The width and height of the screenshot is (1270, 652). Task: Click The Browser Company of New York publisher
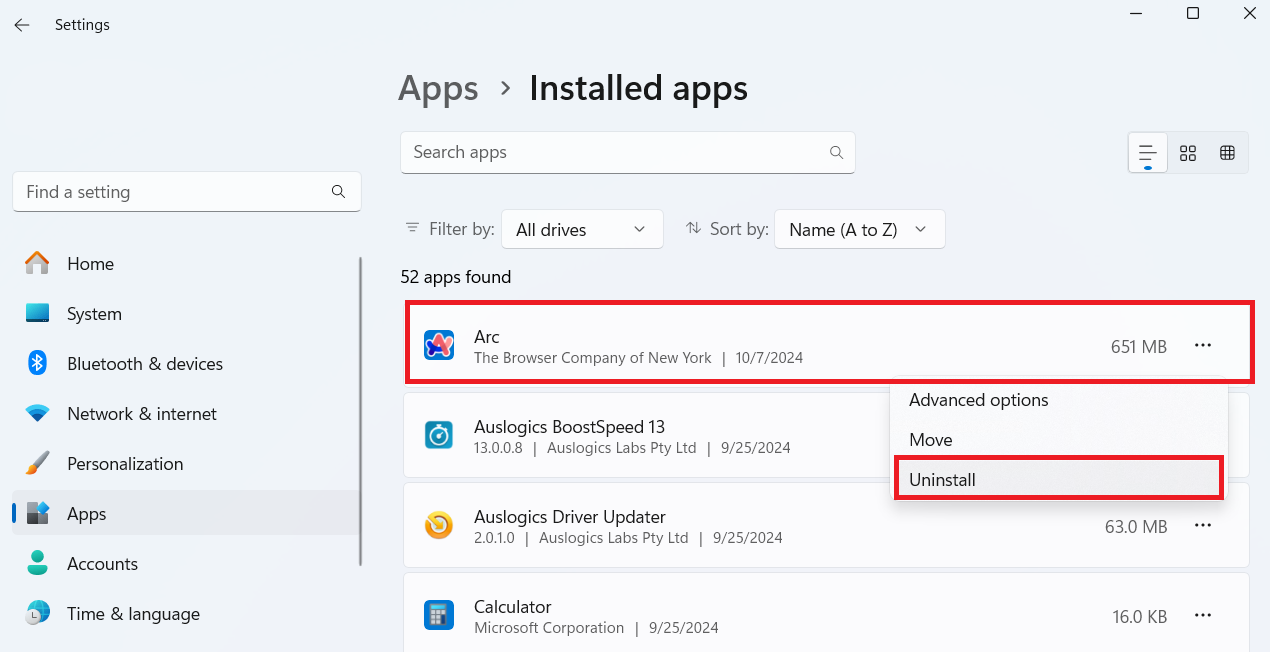pyautogui.click(x=593, y=358)
